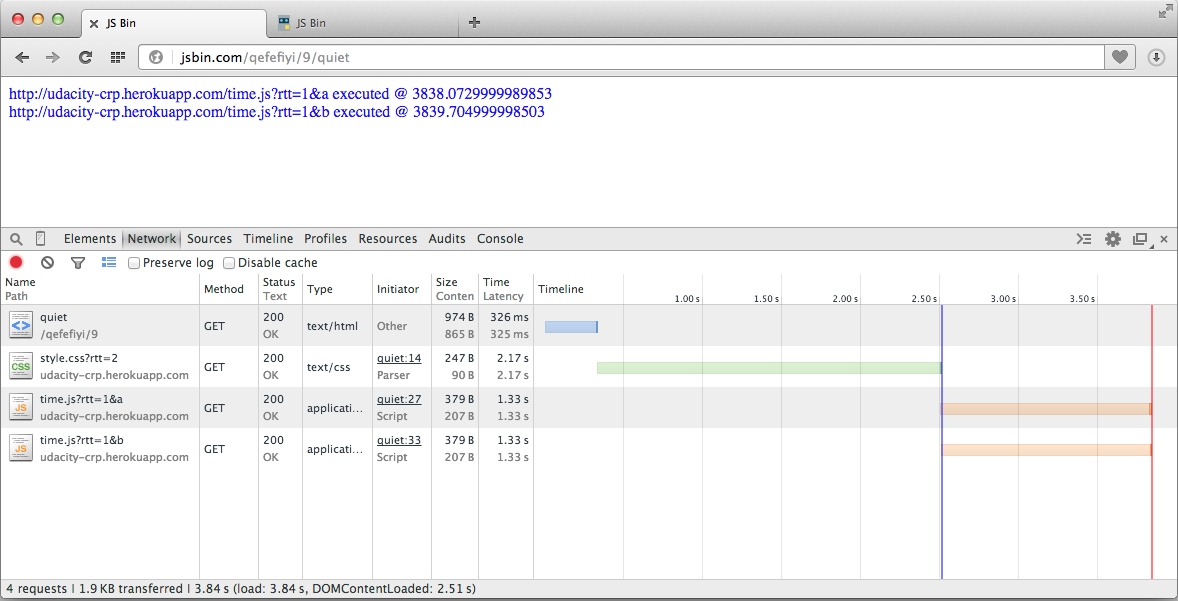
Task: Click the status bar requests summary text
Action: pyautogui.click(x=240, y=589)
